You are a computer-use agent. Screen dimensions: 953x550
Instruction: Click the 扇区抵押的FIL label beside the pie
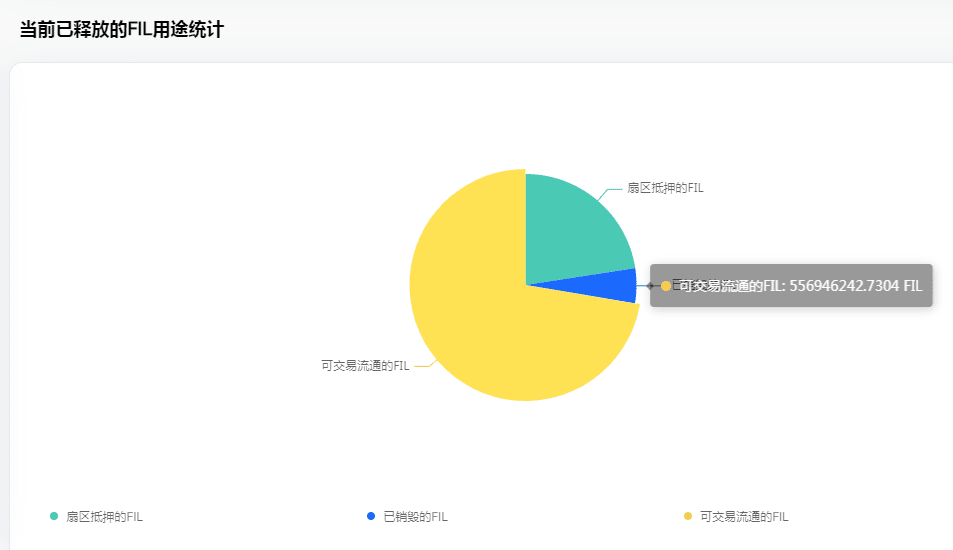(665, 188)
